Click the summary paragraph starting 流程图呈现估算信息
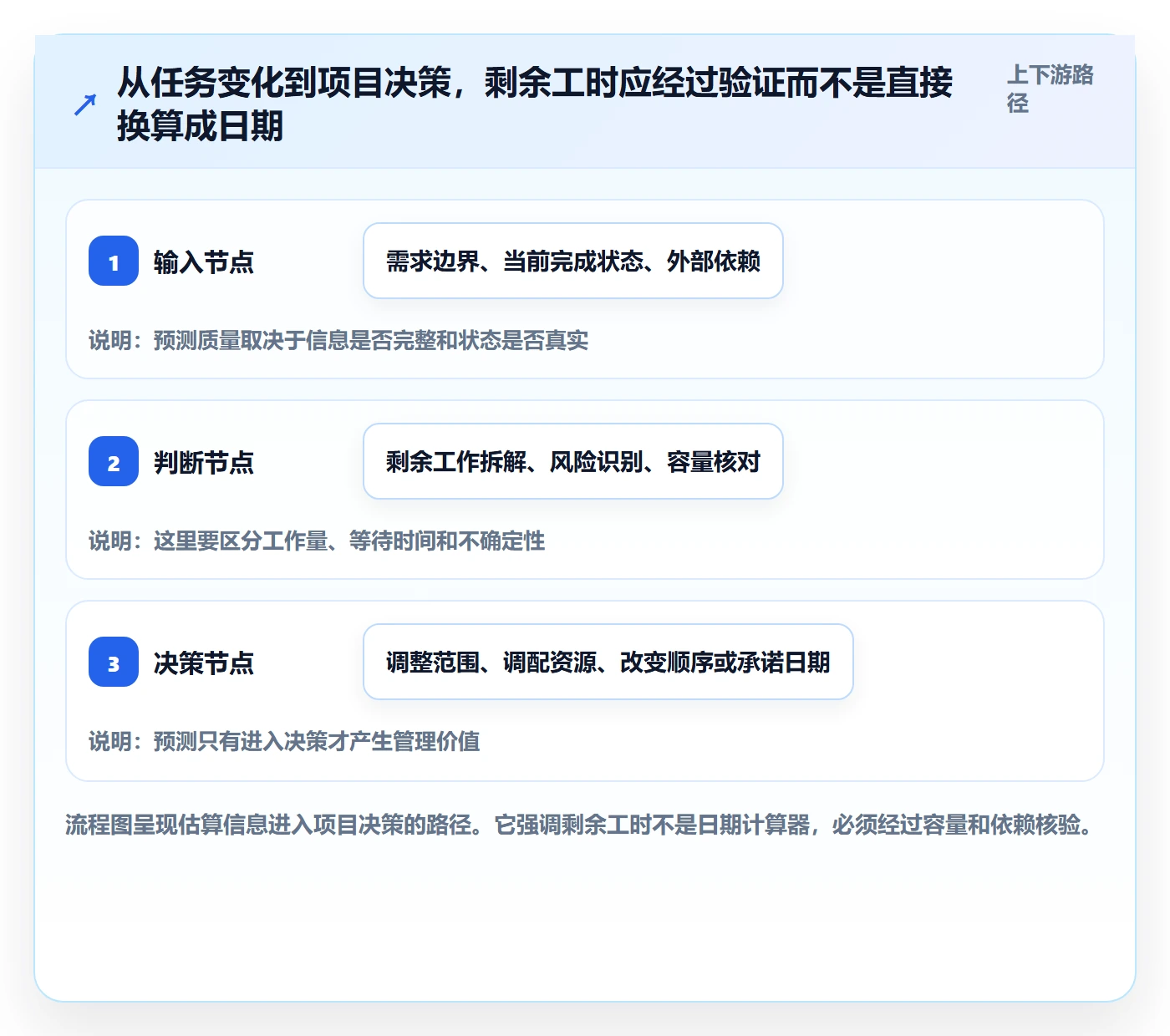The height and width of the screenshot is (1036, 1170). click(x=580, y=825)
